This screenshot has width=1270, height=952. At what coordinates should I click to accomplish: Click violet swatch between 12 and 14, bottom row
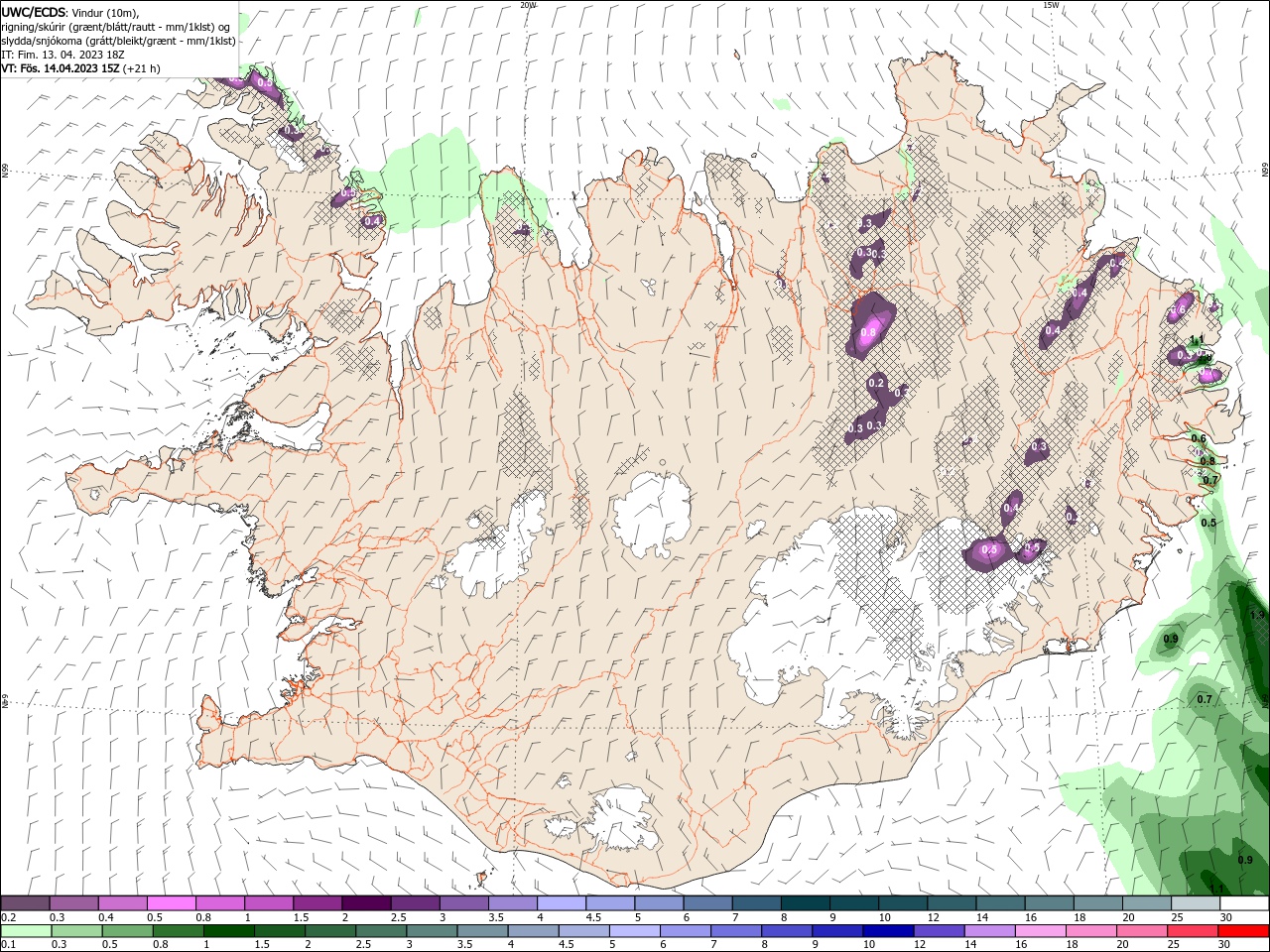(939, 931)
